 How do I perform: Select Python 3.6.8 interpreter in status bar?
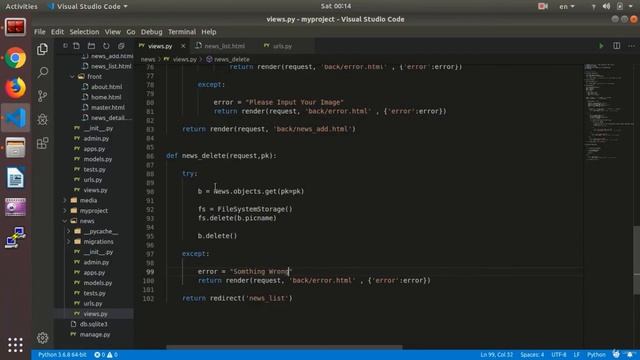coord(62,355)
